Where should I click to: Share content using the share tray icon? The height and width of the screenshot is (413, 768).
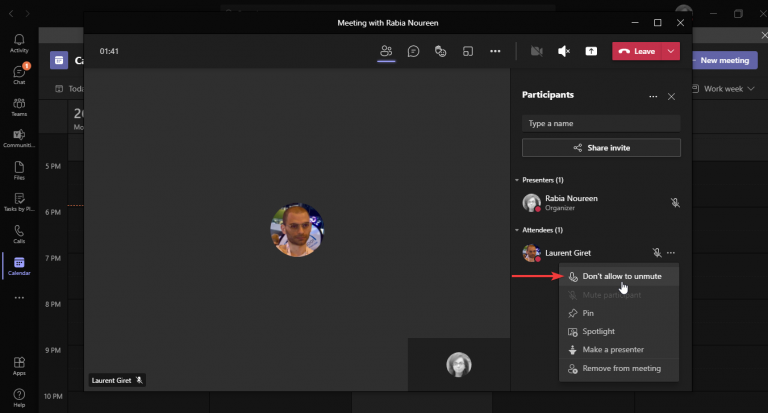tap(591, 51)
